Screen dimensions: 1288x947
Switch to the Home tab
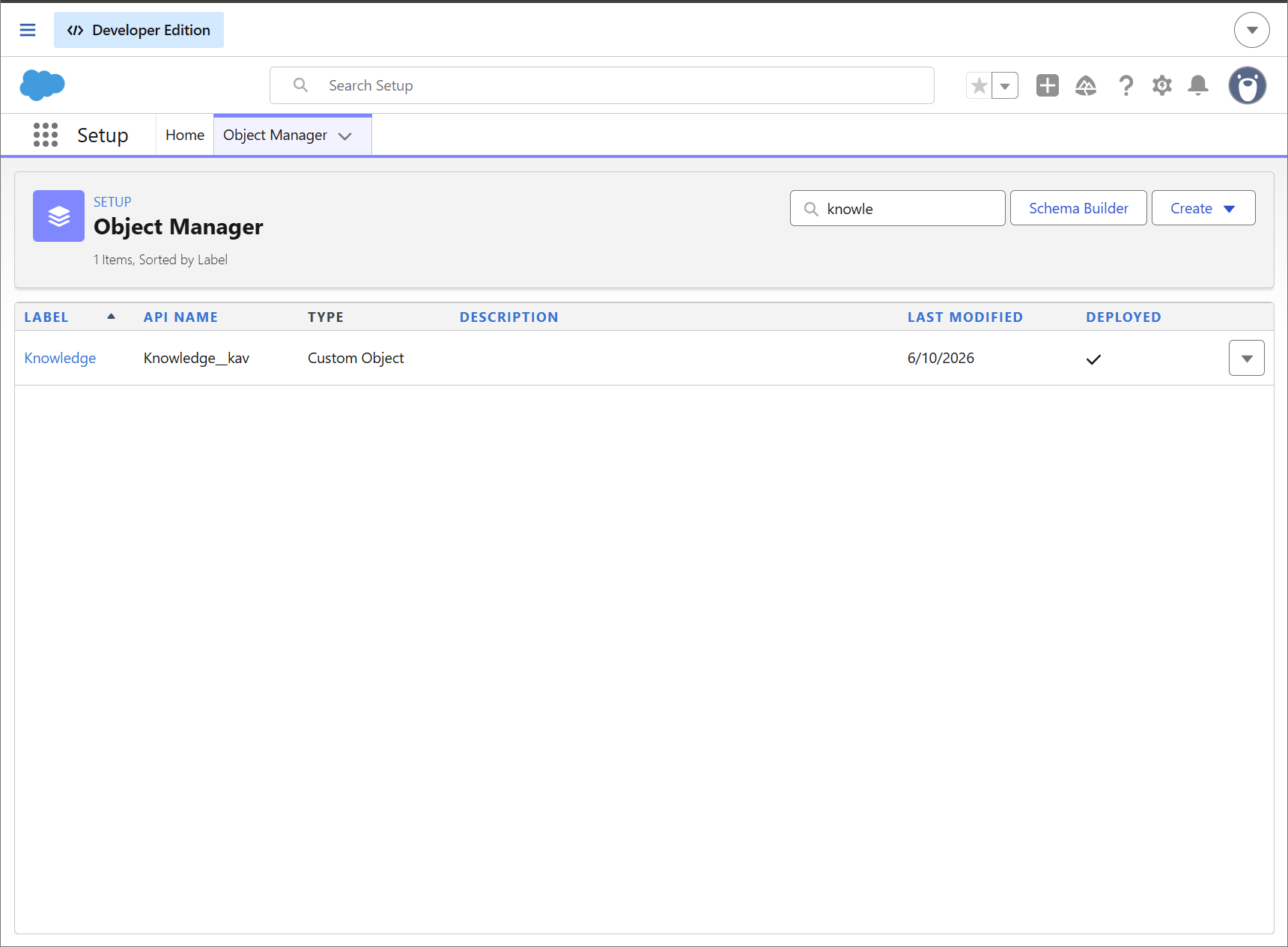pos(185,135)
